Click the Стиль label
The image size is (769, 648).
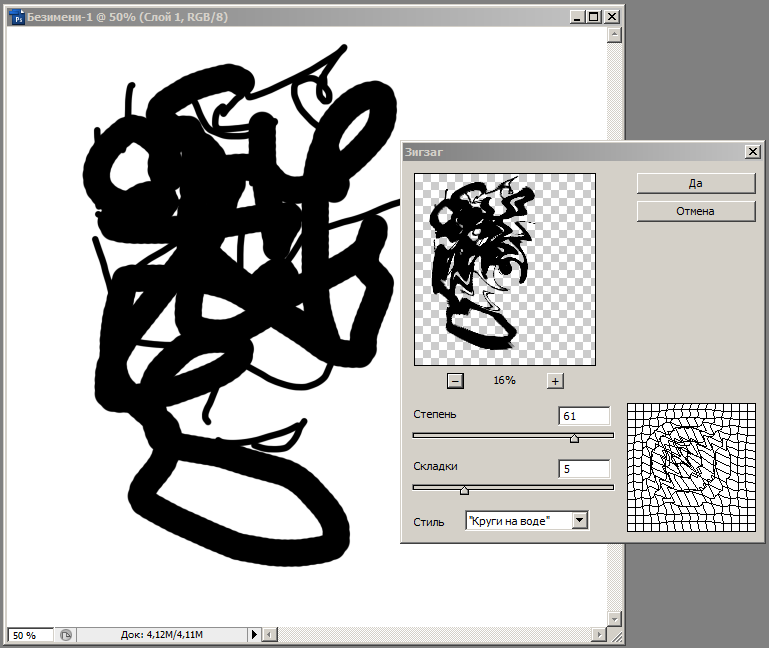[429, 522]
